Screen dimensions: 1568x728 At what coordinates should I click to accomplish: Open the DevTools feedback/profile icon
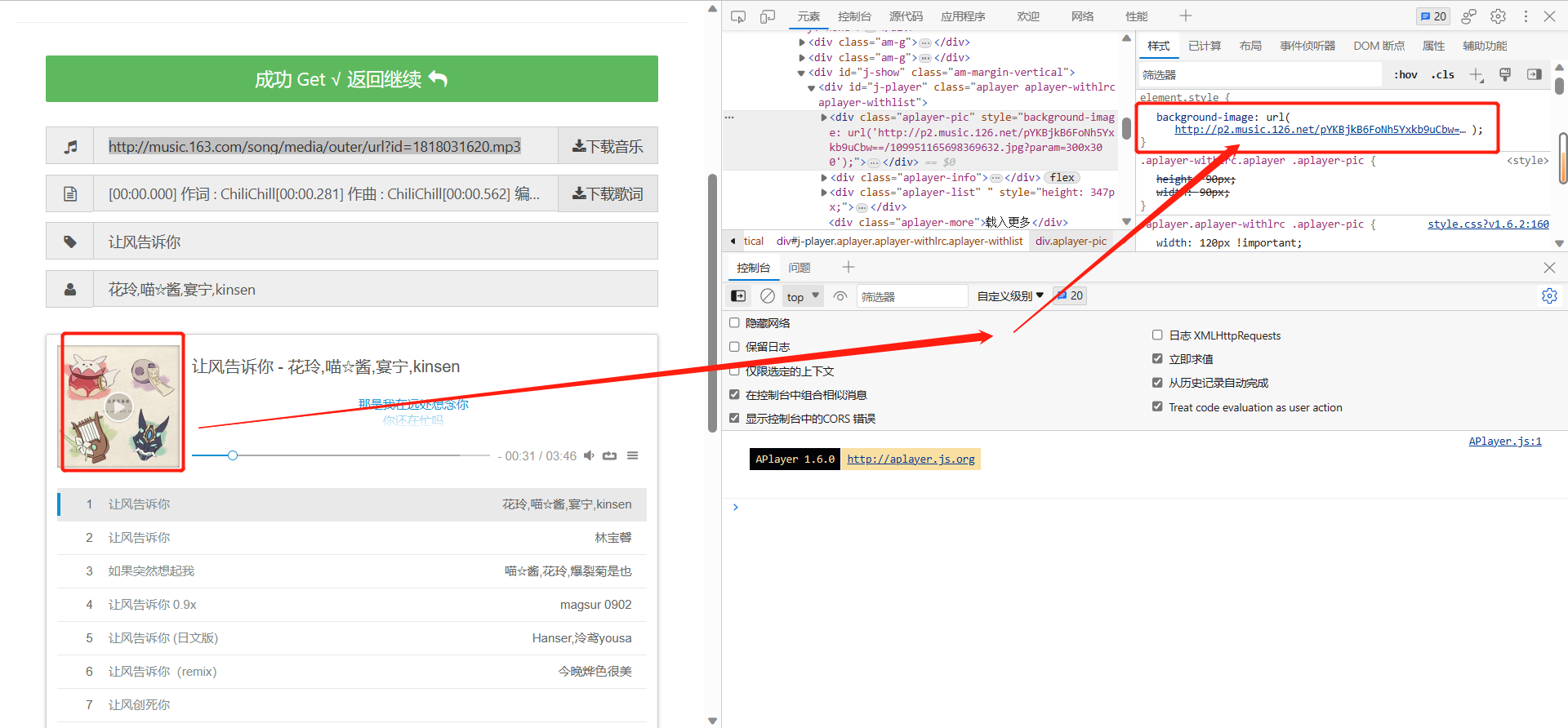tap(1469, 16)
